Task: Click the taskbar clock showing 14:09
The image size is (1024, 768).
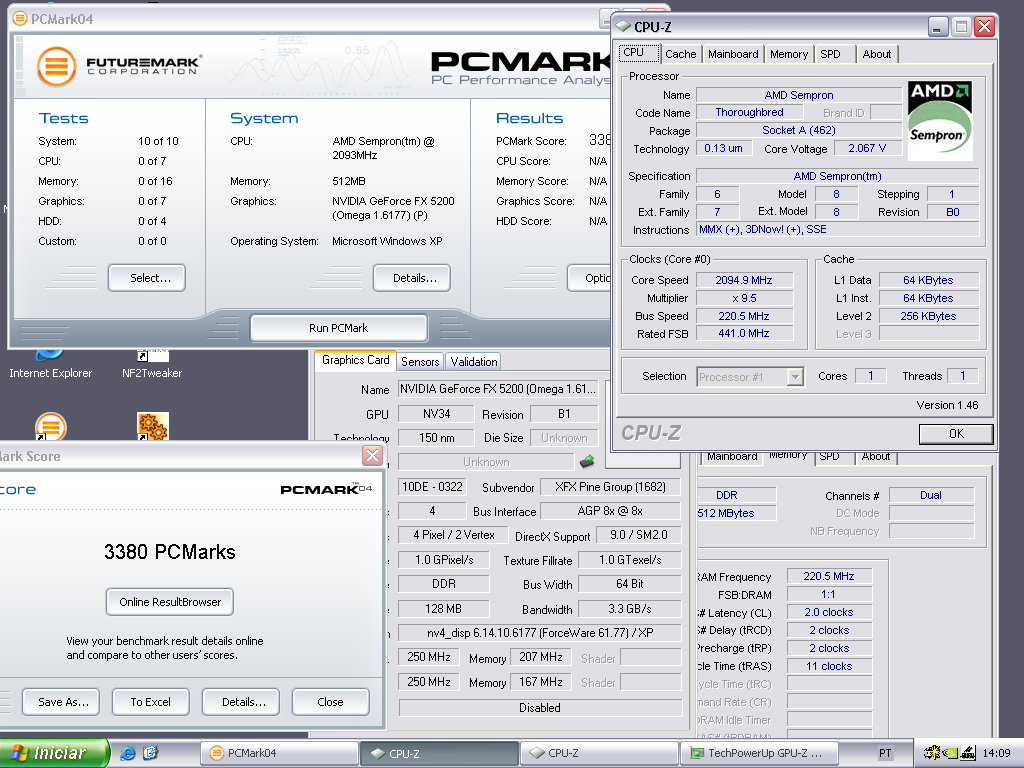Action: pos(996,753)
